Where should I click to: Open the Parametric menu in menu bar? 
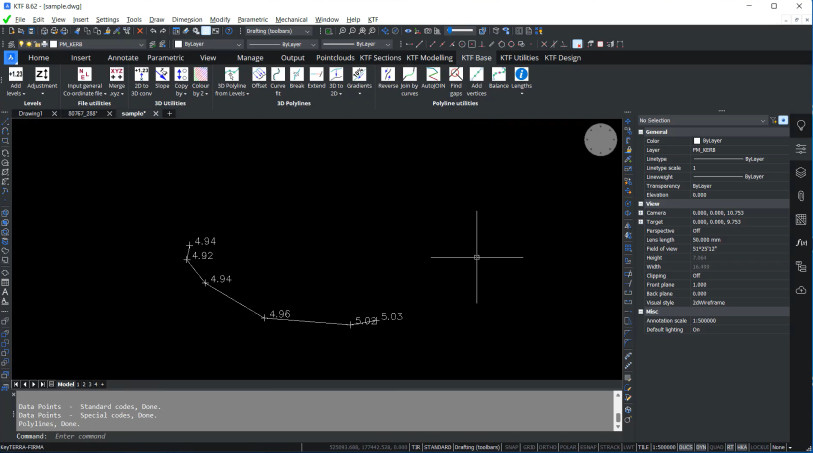tap(253, 20)
